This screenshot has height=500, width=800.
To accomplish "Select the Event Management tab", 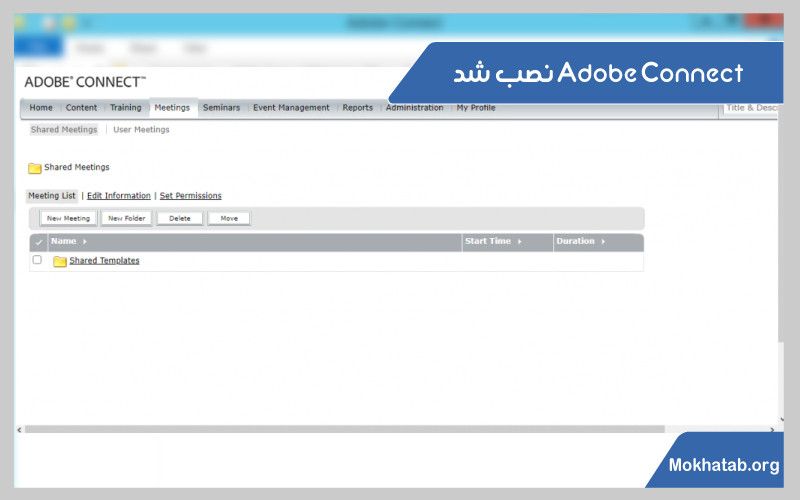I will pos(291,108).
